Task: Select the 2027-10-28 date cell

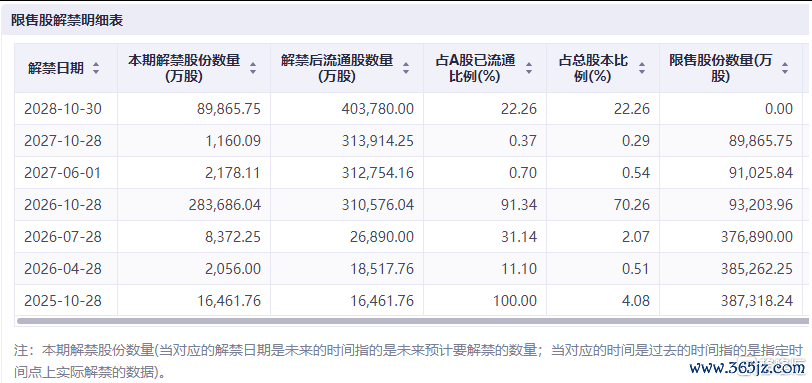Action: [x=63, y=141]
